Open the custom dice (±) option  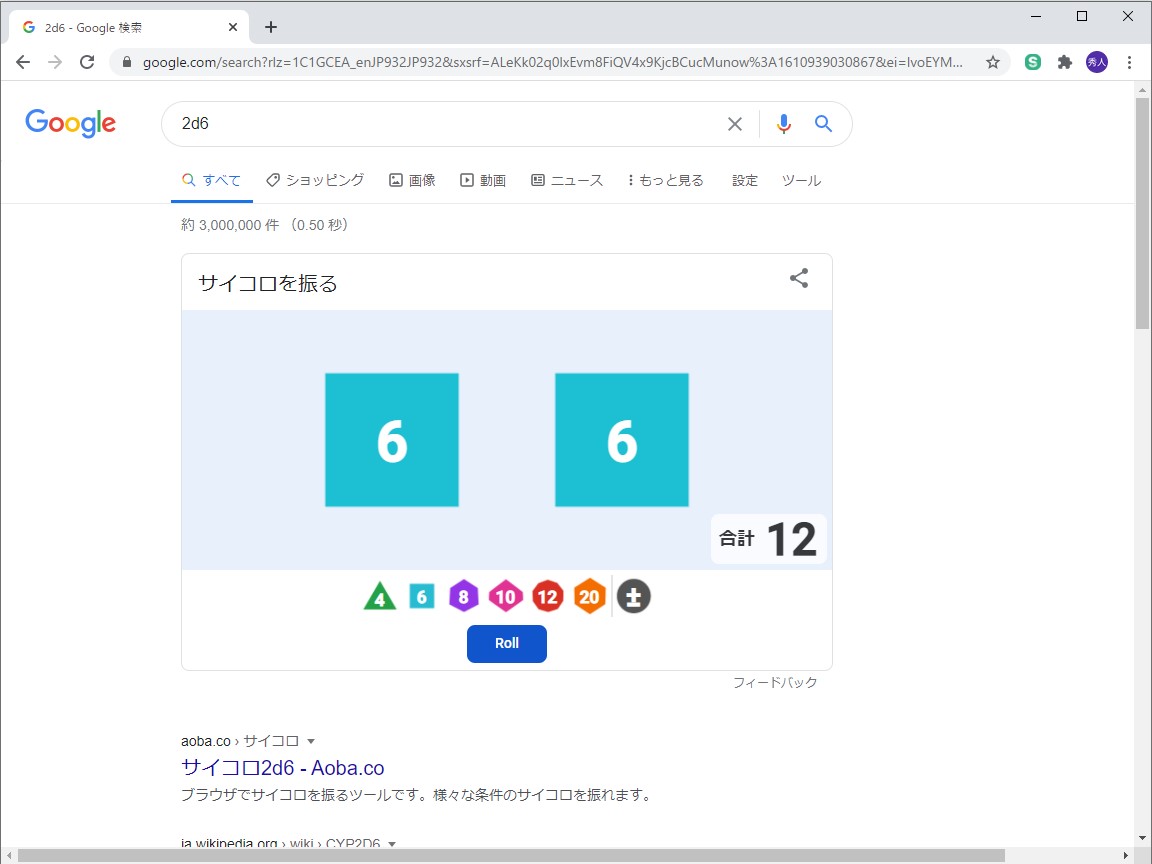pyautogui.click(x=634, y=596)
